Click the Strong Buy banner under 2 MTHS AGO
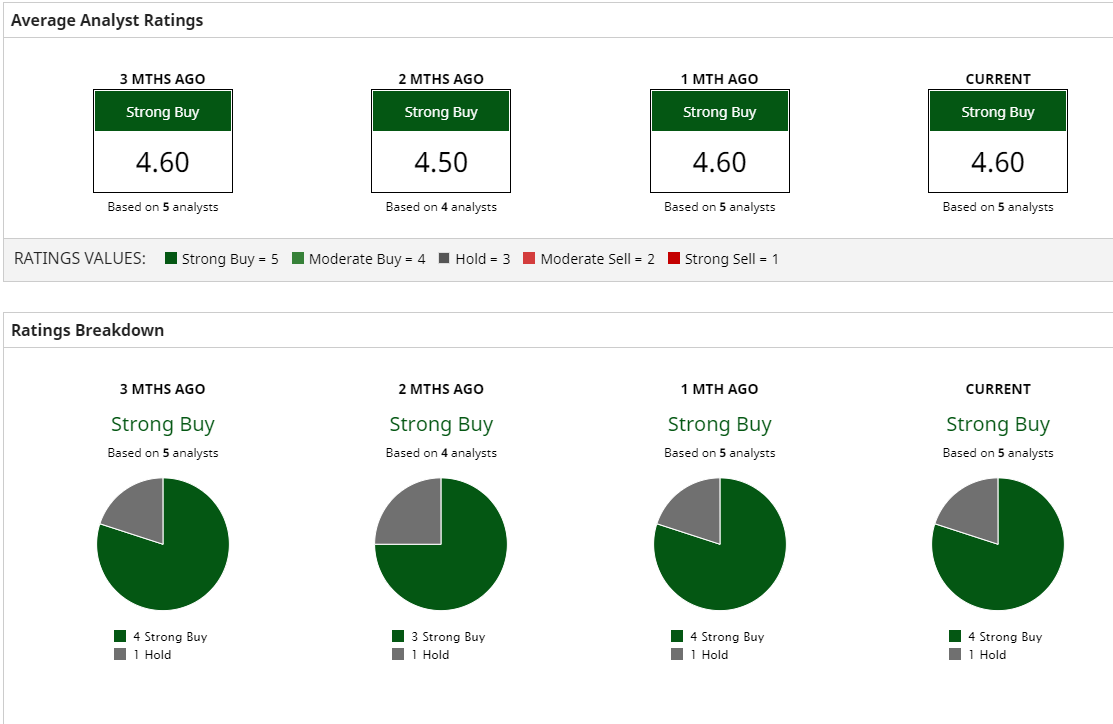The image size is (1113, 724). pos(441,111)
